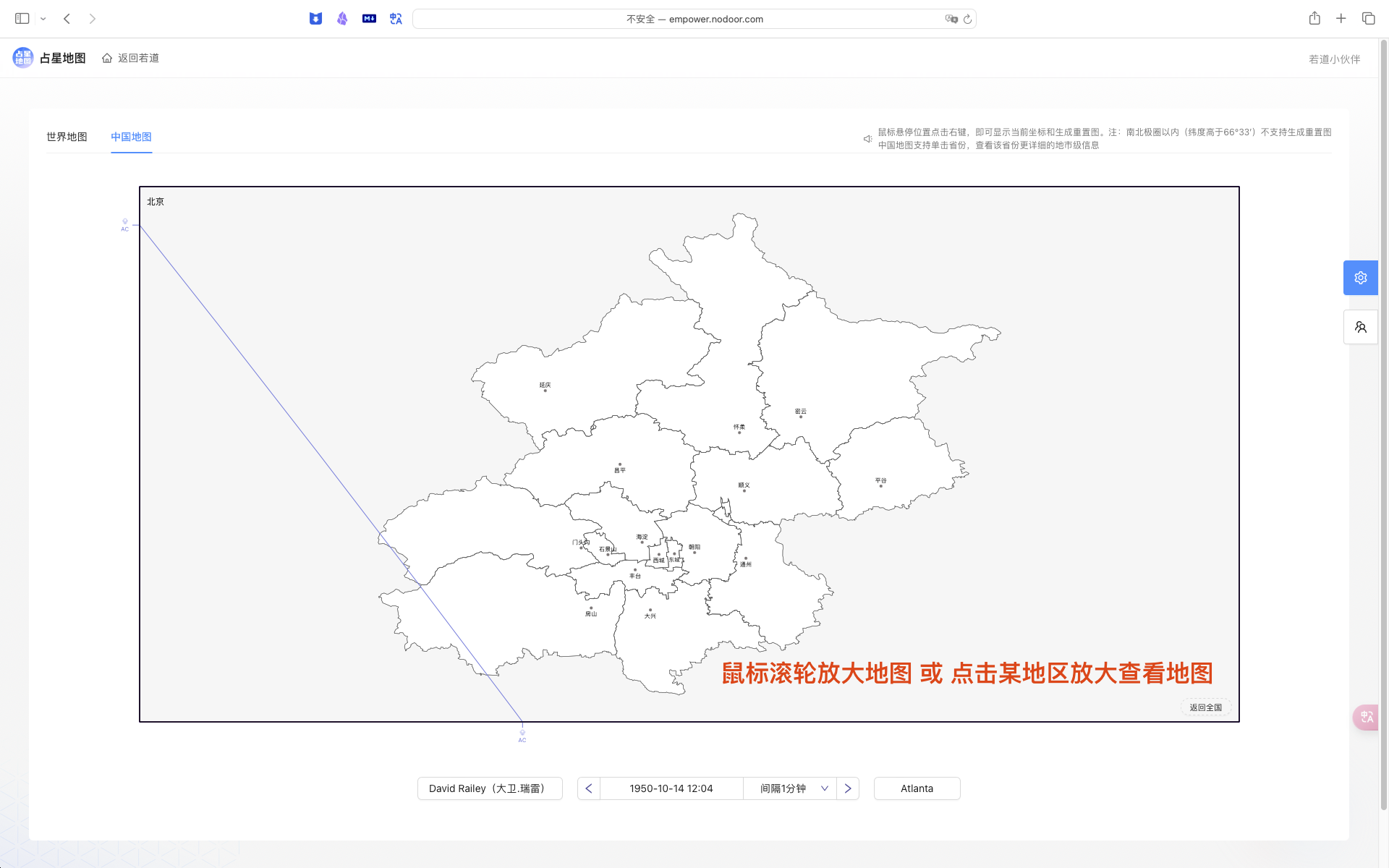
Task: Select the 中国地图 tab
Action: point(131,137)
